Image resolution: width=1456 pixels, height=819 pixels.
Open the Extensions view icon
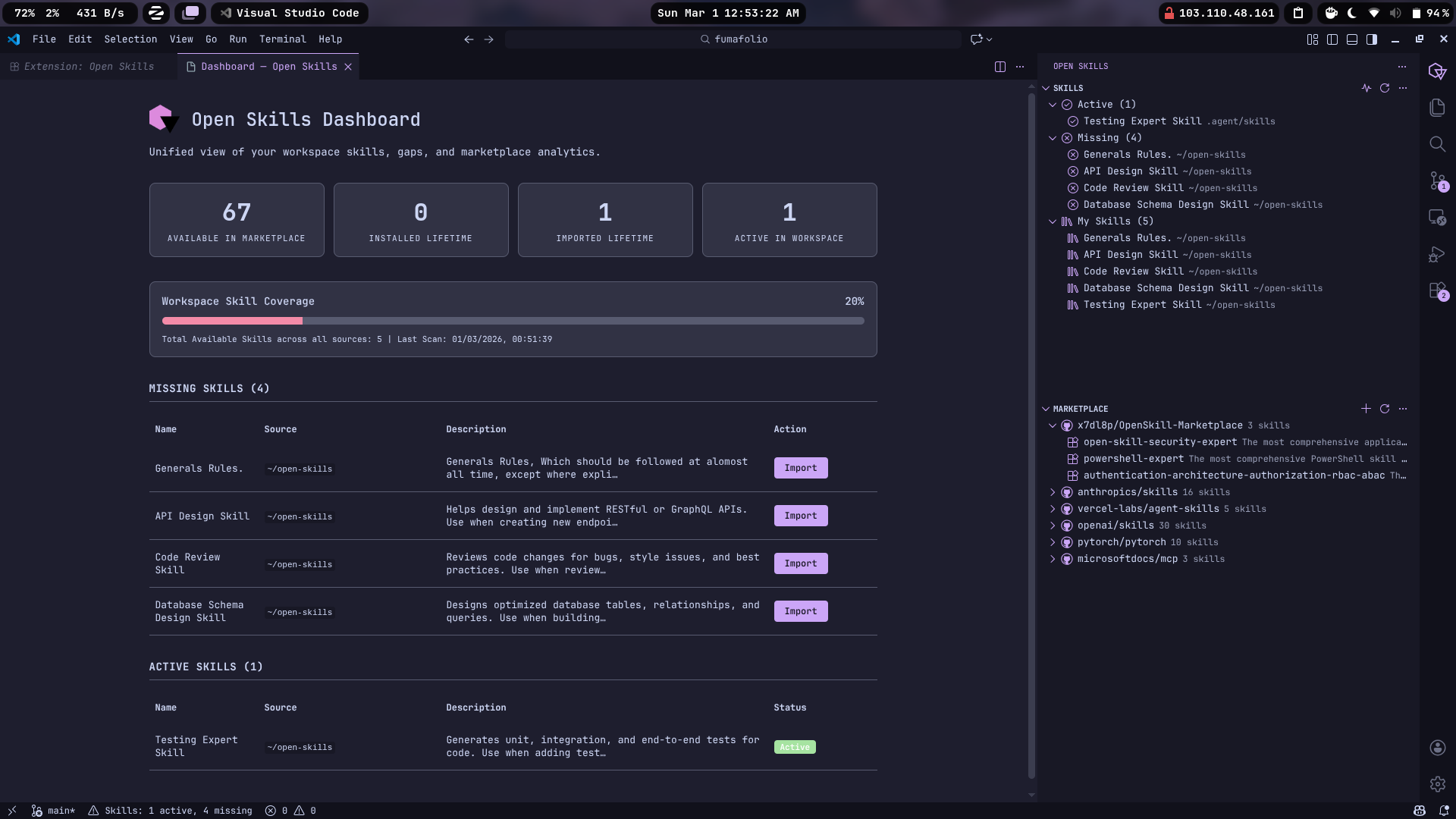1437,291
